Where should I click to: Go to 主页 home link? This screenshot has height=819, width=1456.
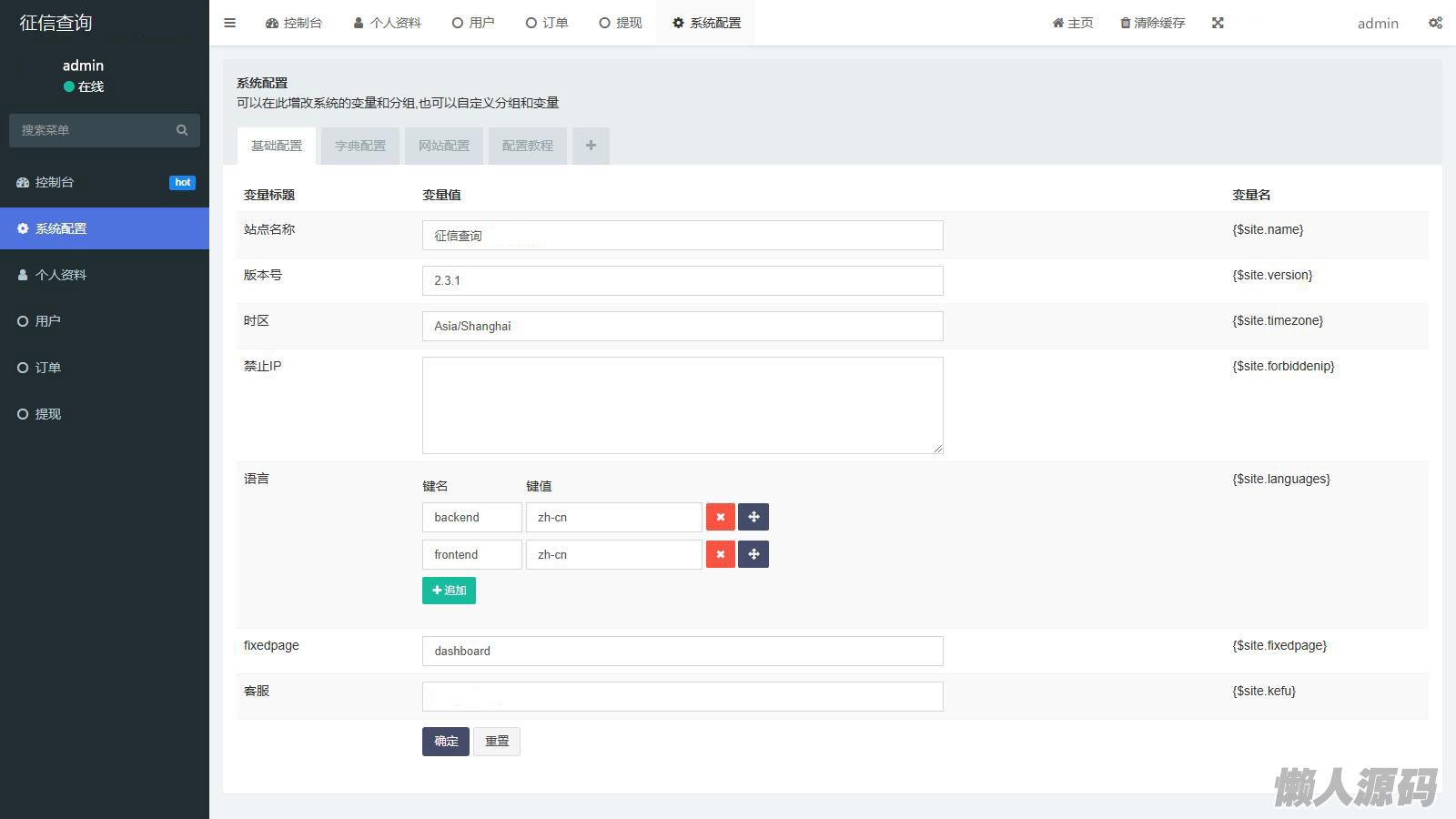coord(1073,23)
